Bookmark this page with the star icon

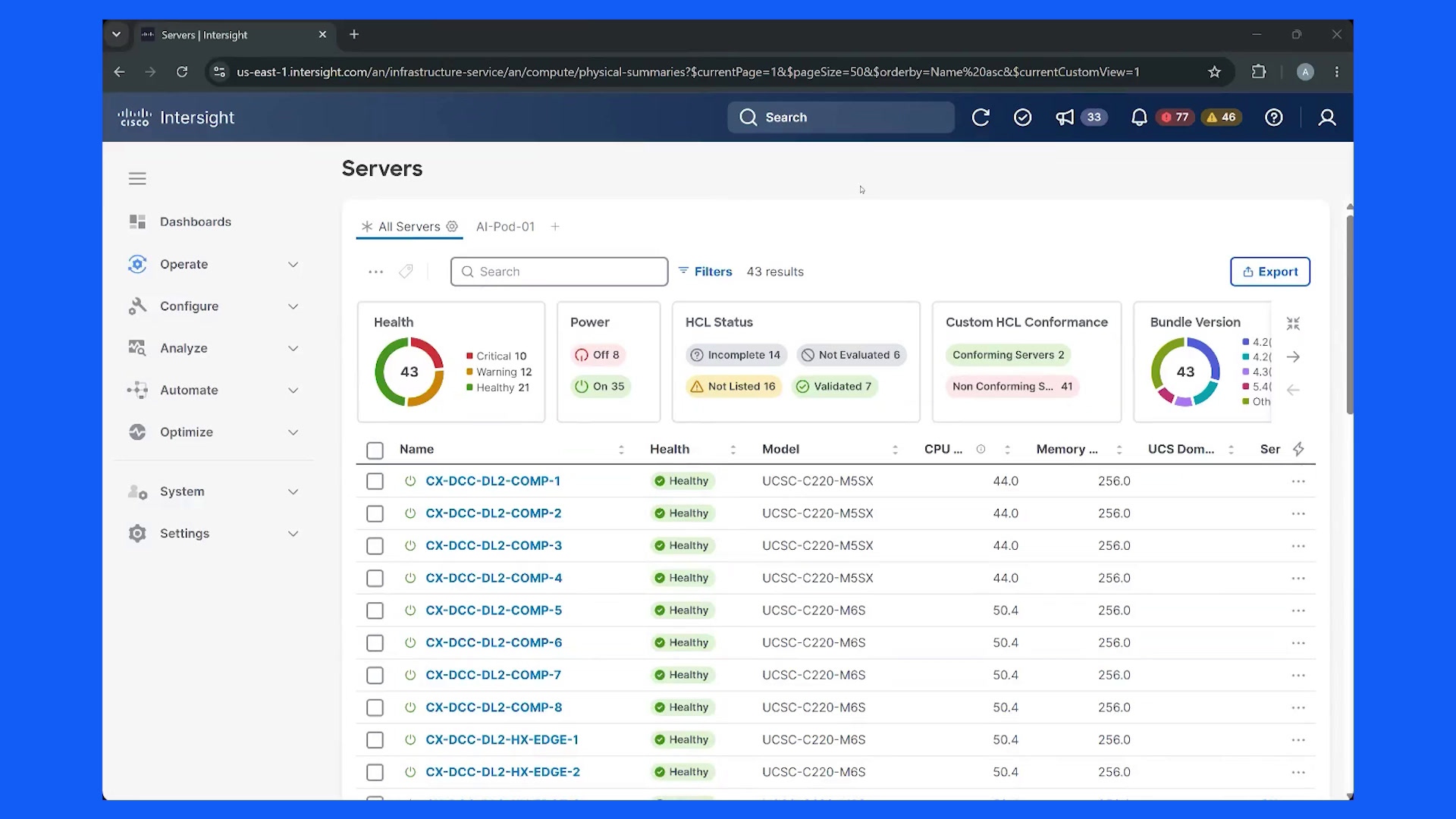[x=1214, y=72]
